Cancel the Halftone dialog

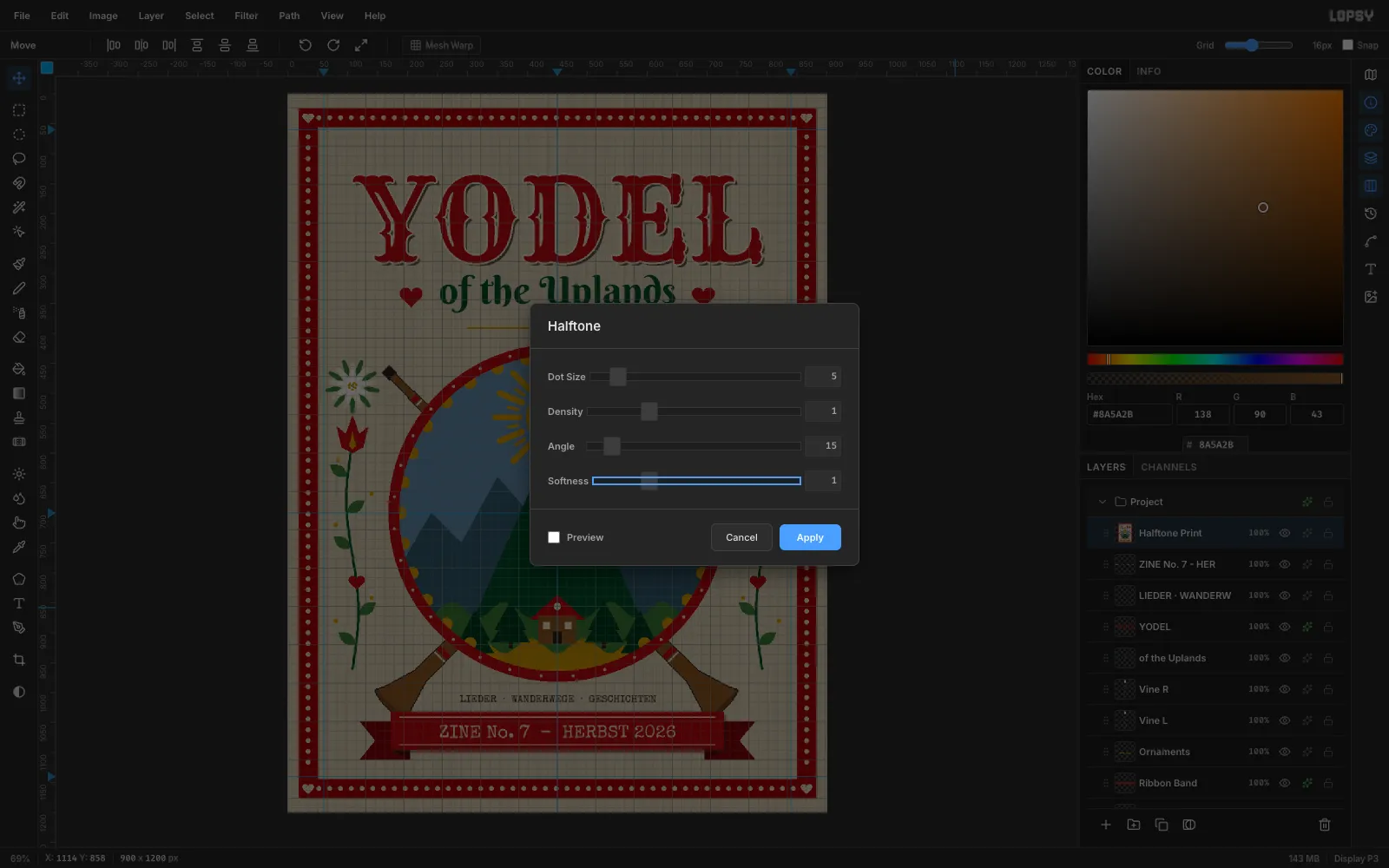[741, 537]
